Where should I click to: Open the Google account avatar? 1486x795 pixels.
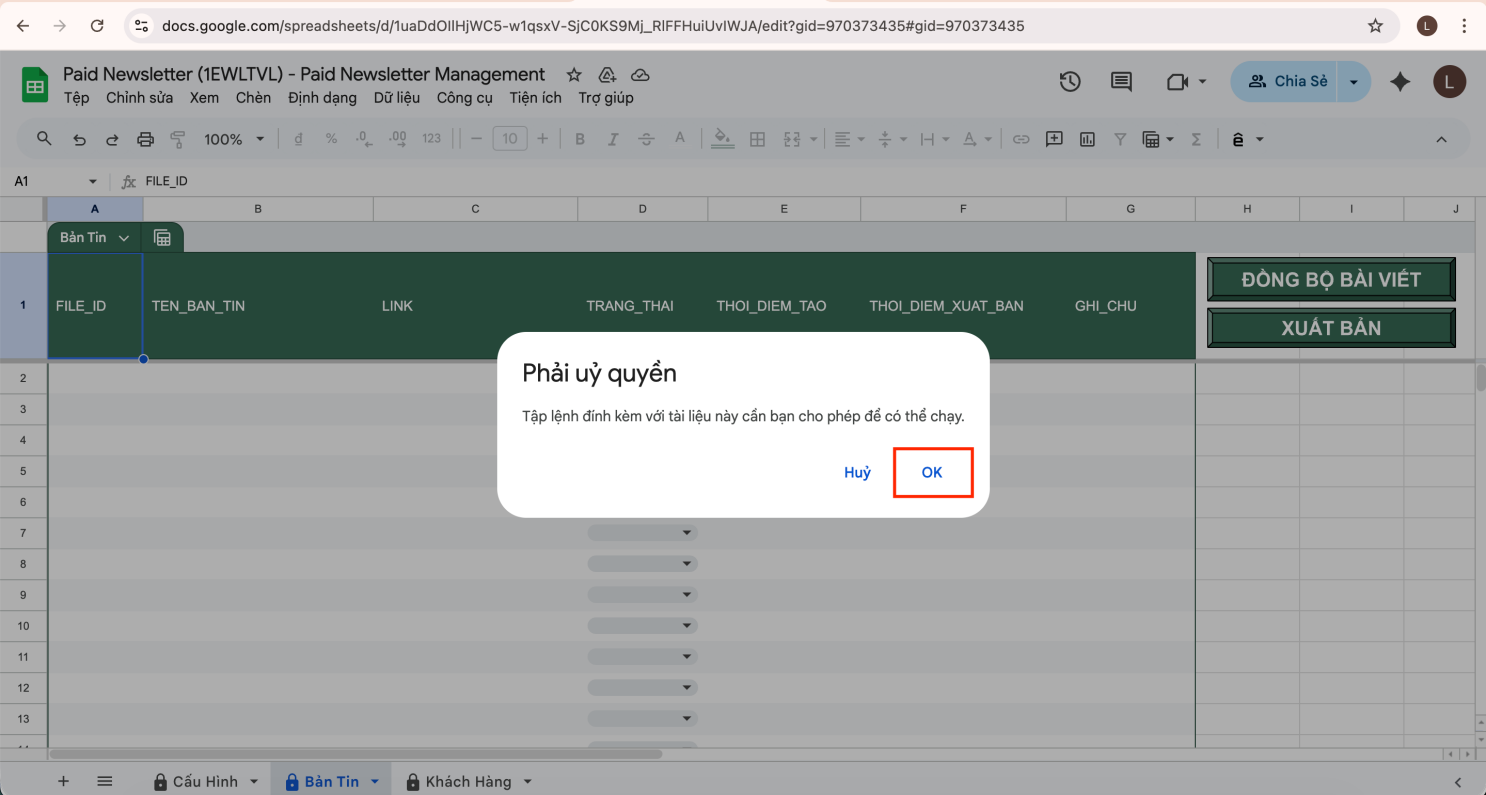pyautogui.click(x=1449, y=82)
